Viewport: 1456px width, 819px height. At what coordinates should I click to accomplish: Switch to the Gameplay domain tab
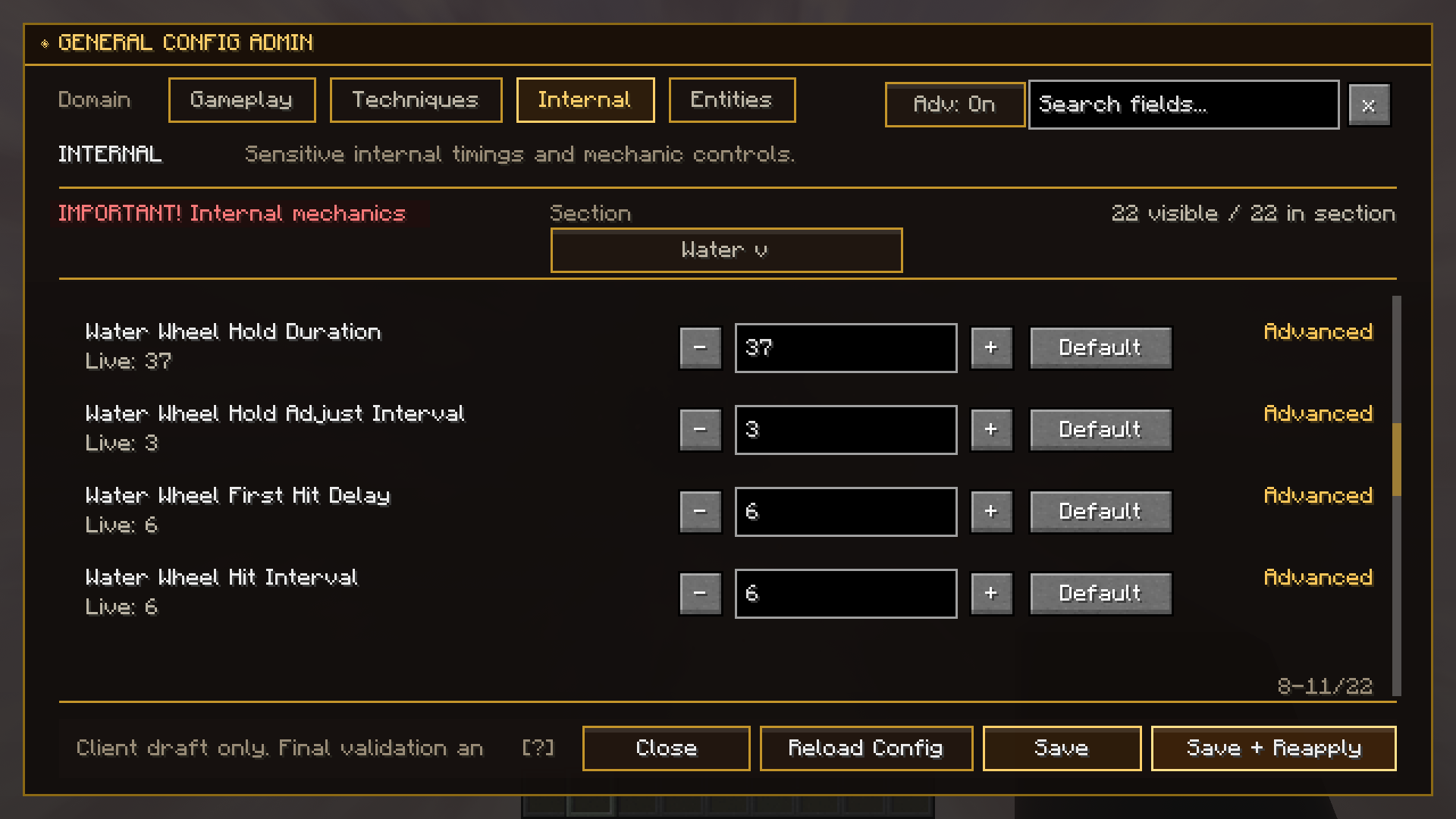click(x=241, y=100)
